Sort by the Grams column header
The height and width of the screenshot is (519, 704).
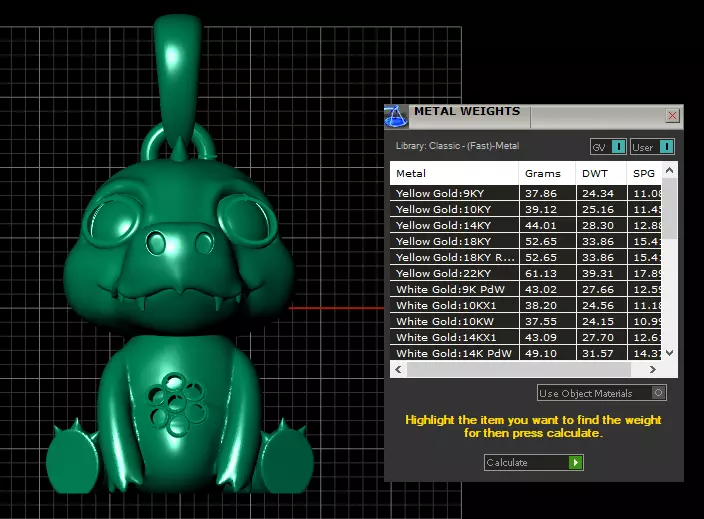547,173
